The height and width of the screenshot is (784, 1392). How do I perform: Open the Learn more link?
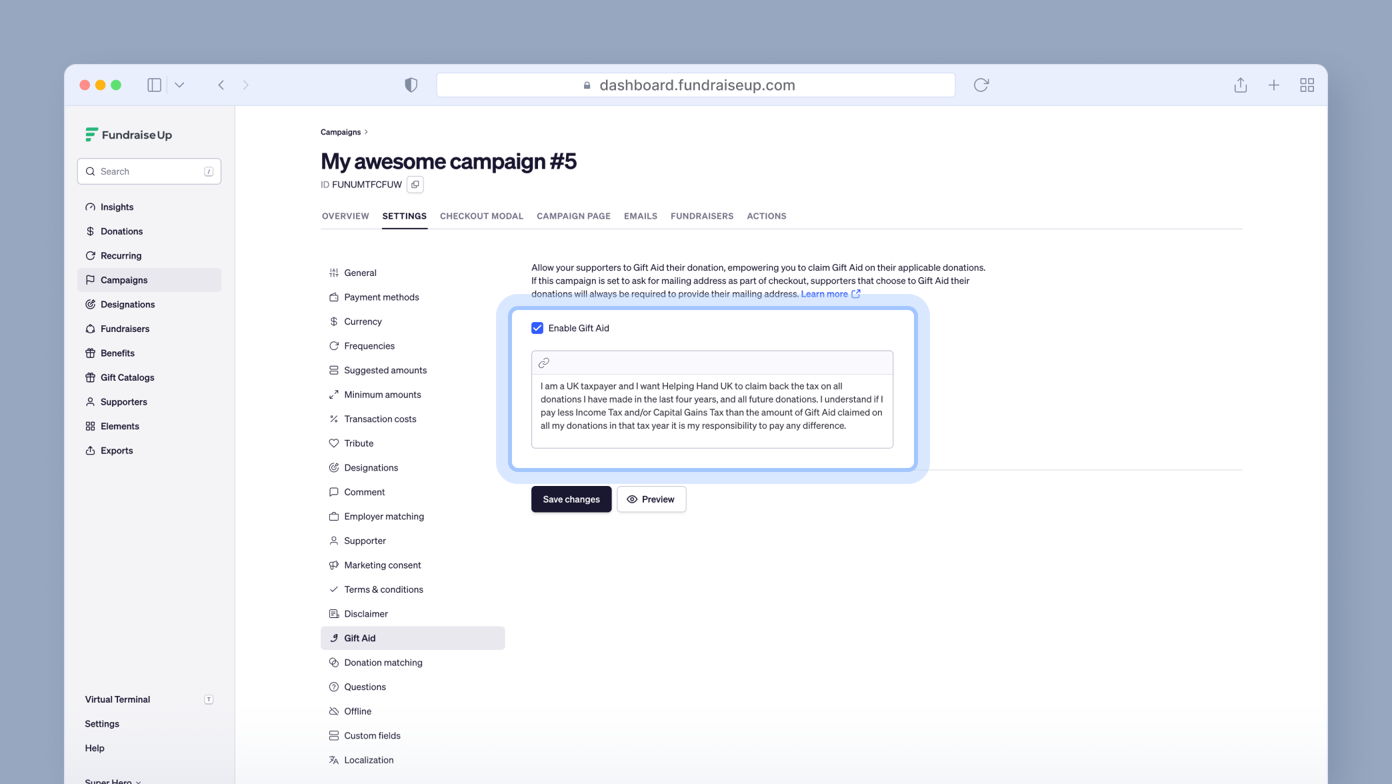(x=825, y=293)
